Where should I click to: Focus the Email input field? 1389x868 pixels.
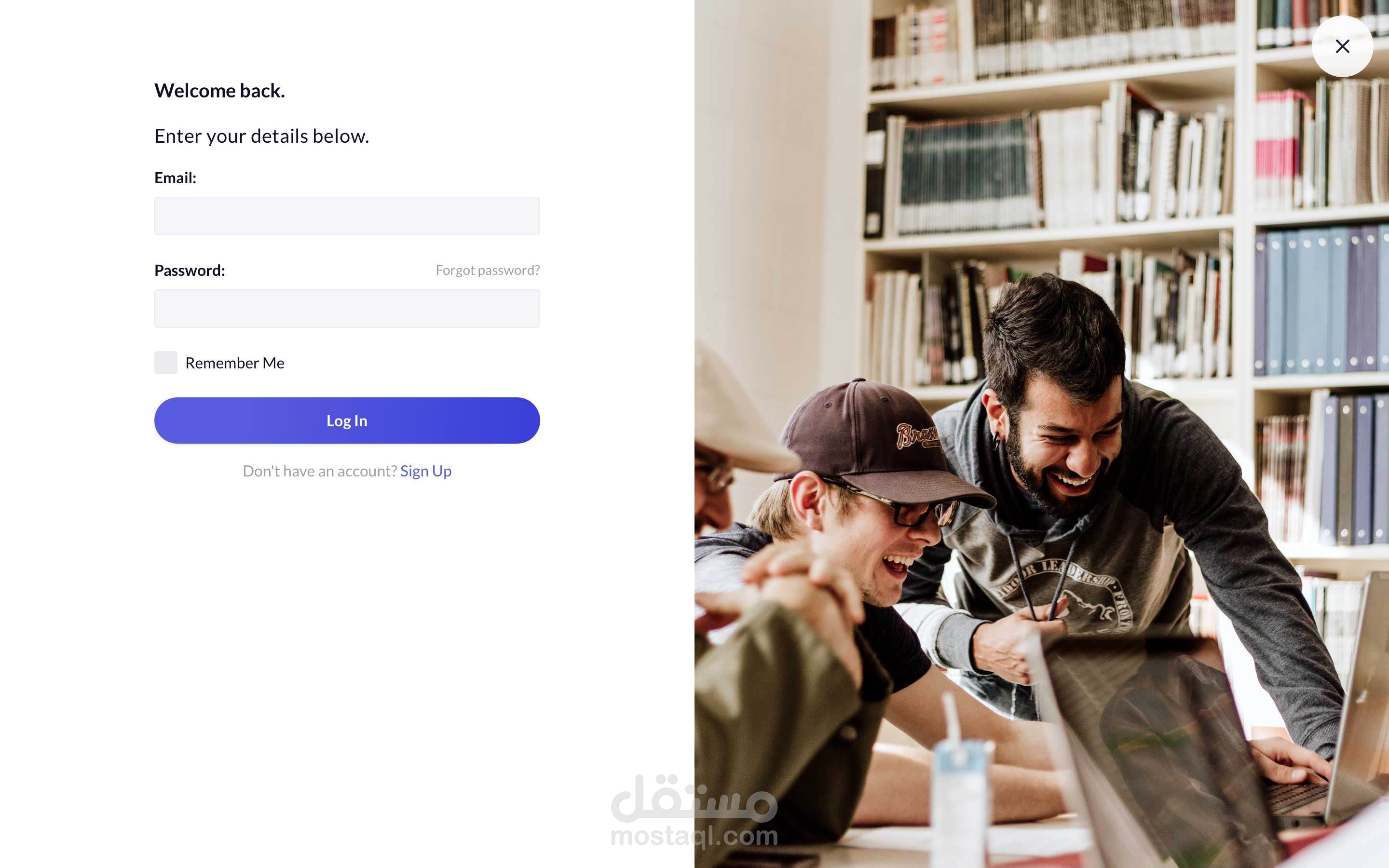tap(347, 216)
